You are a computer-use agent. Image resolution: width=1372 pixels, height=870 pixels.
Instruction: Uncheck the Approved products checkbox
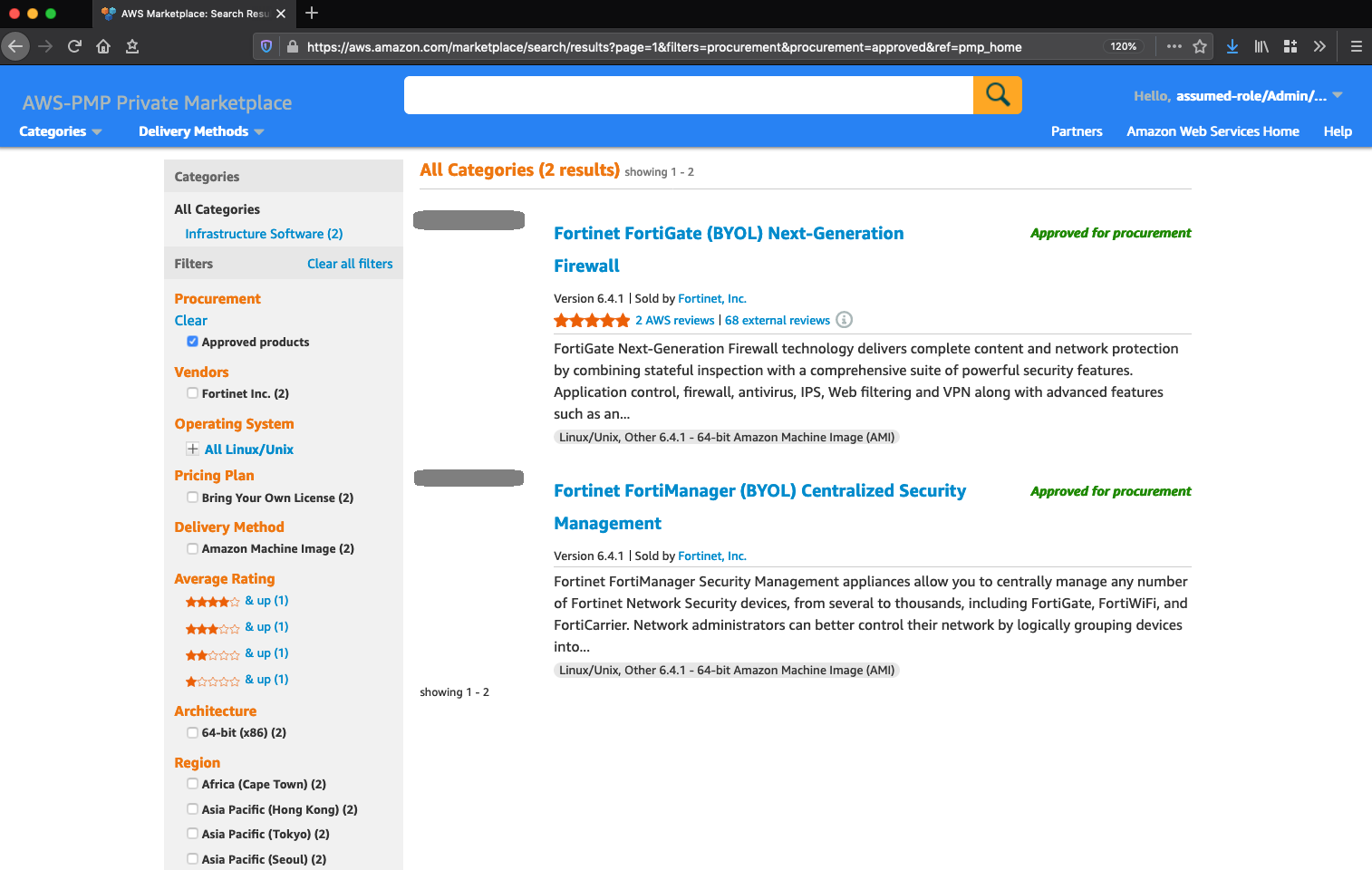(192, 342)
